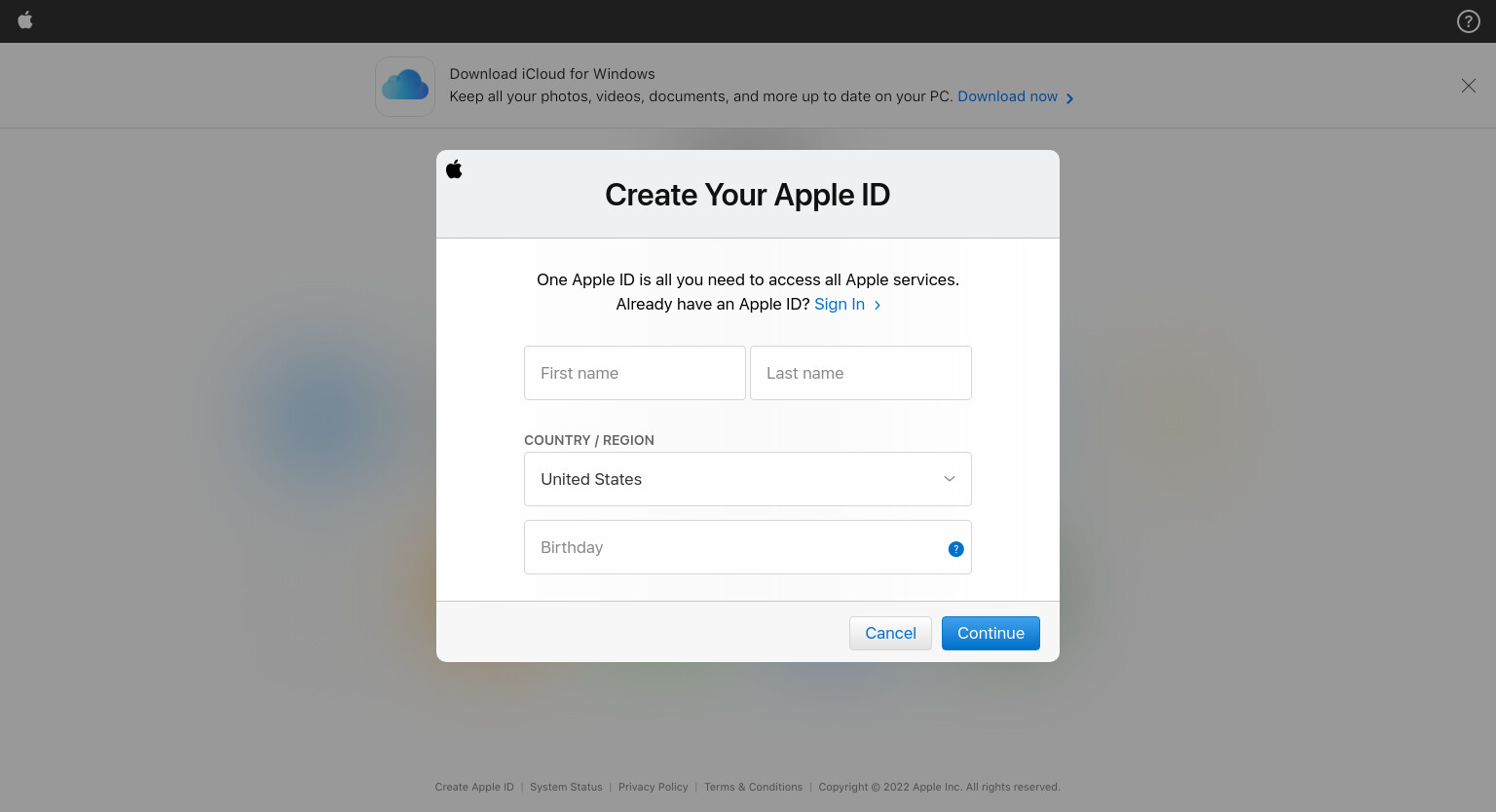
Task: Open Privacy Policy footer link
Action: pos(654,787)
